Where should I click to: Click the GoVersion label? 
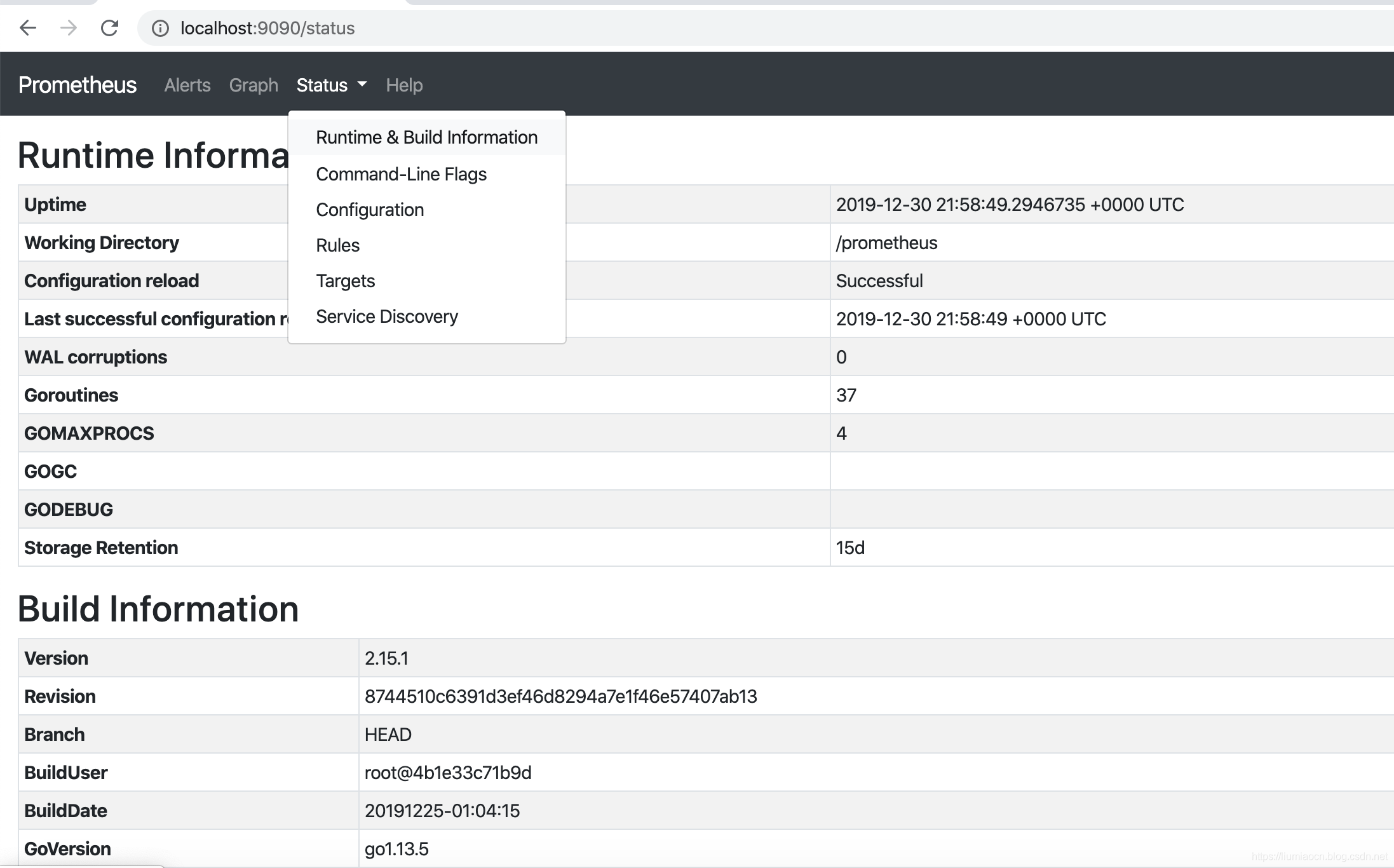[67, 849]
